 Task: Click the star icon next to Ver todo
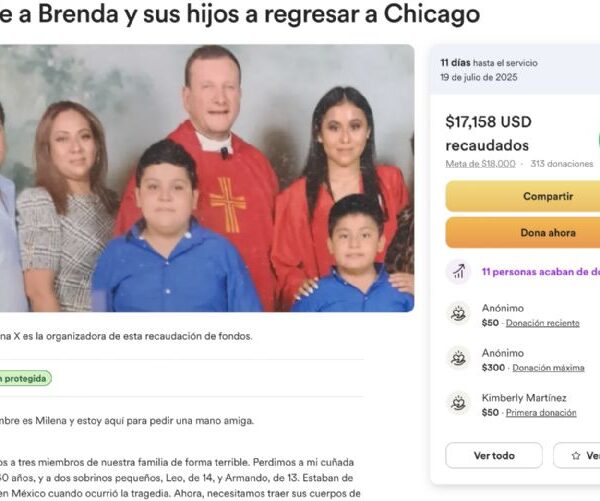[x=576, y=455]
